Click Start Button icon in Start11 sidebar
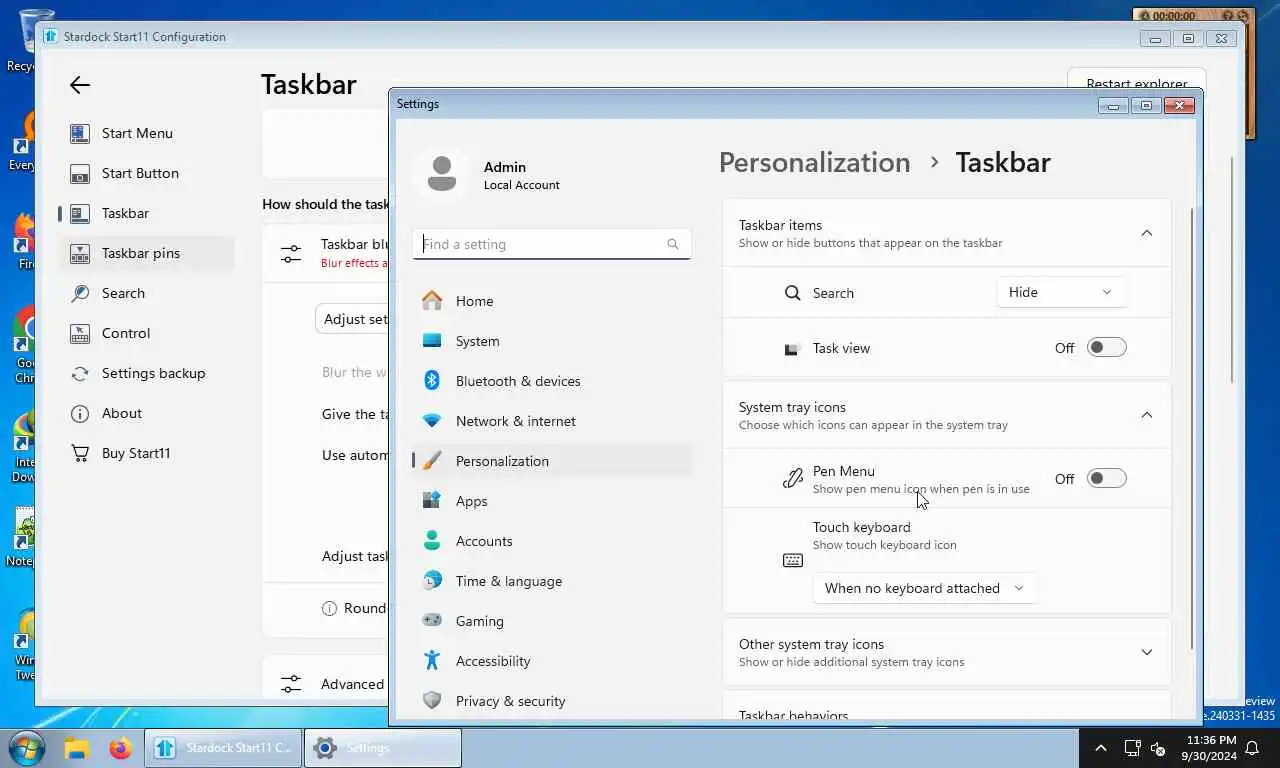Image resolution: width=1280 pixels, height=768 pixels. tap(80, 173)
